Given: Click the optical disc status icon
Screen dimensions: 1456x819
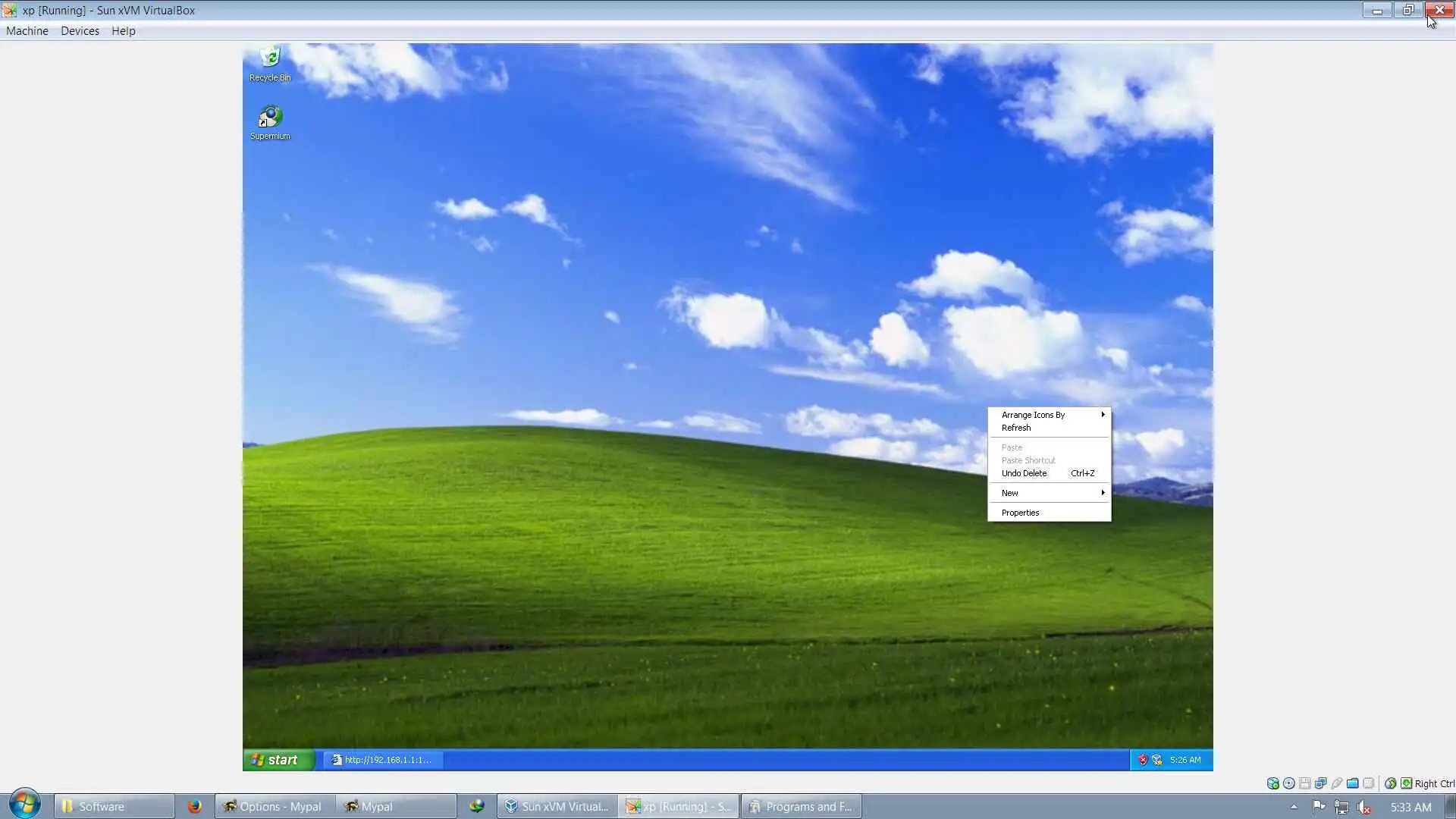Looking at the screenshot, I should (1288, 783).
